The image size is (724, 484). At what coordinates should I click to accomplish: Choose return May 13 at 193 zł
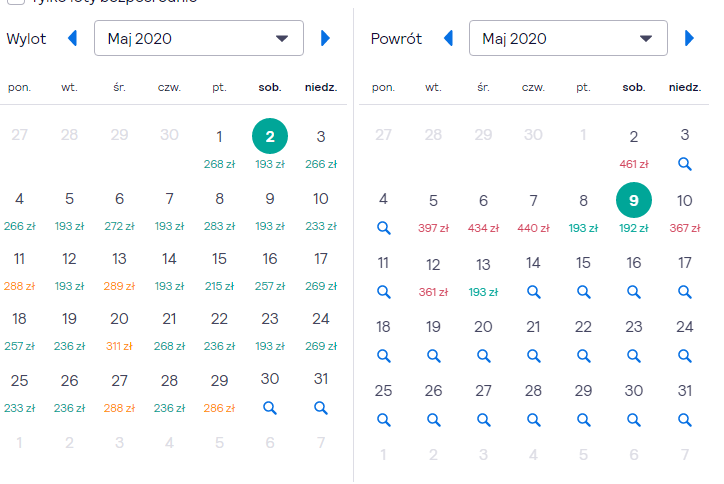point(483,277)
